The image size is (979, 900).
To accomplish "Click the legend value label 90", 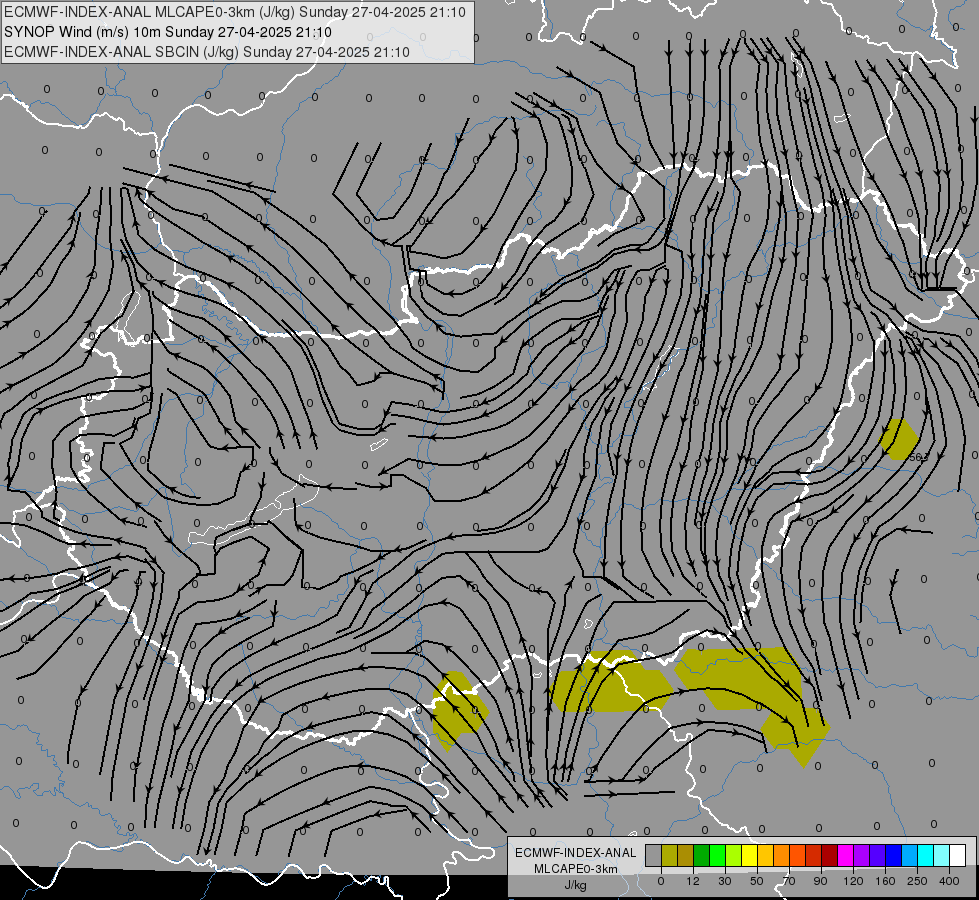I will point(820,881).
